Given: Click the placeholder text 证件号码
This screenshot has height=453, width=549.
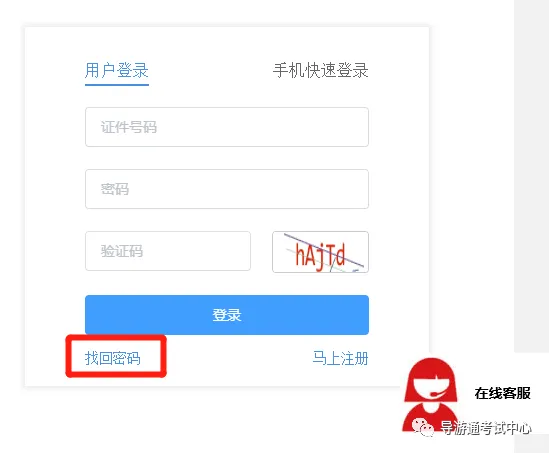Looking at the screenshot, I should [x=128, y=127].
